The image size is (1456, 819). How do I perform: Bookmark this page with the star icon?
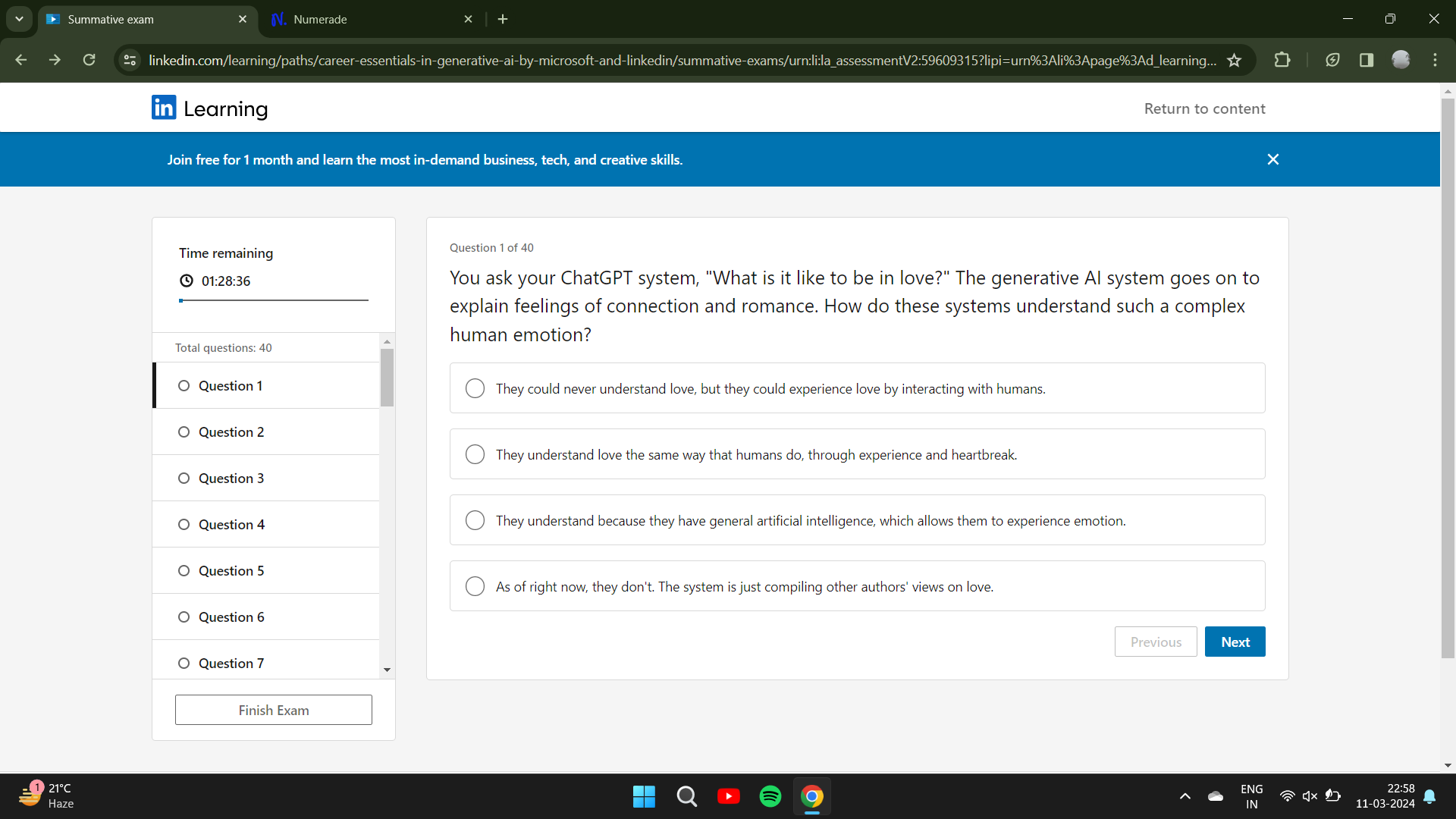pyautogui.click(x=1234, y=60)
